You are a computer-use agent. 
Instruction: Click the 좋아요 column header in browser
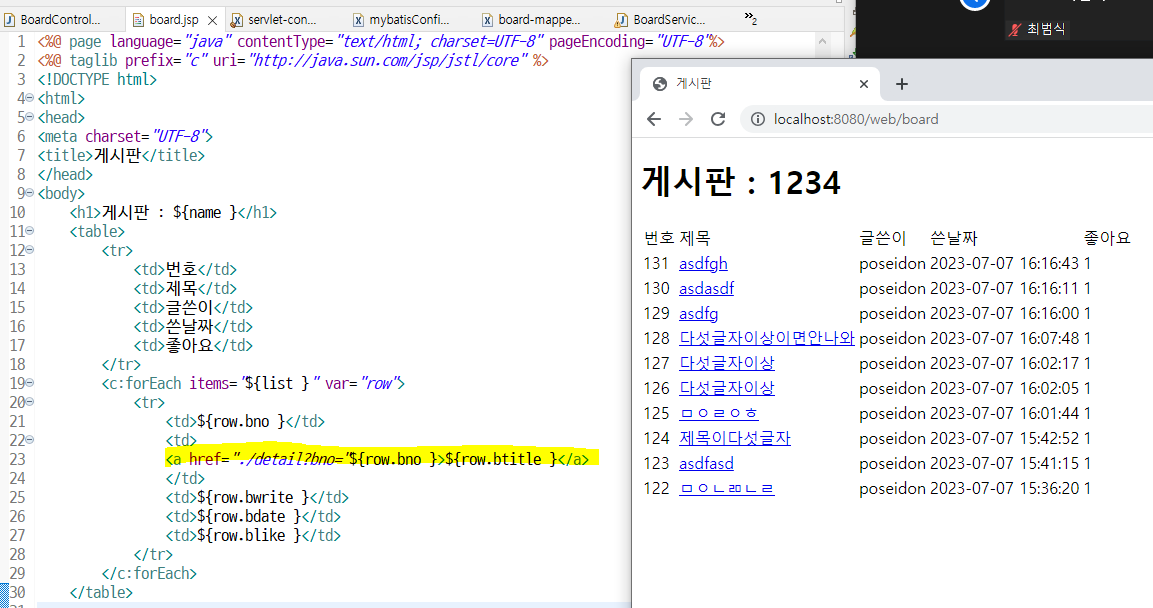1107,238
